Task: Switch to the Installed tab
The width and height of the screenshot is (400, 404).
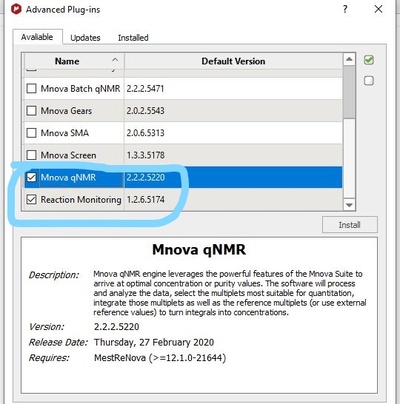Action: tap(133, 38)
